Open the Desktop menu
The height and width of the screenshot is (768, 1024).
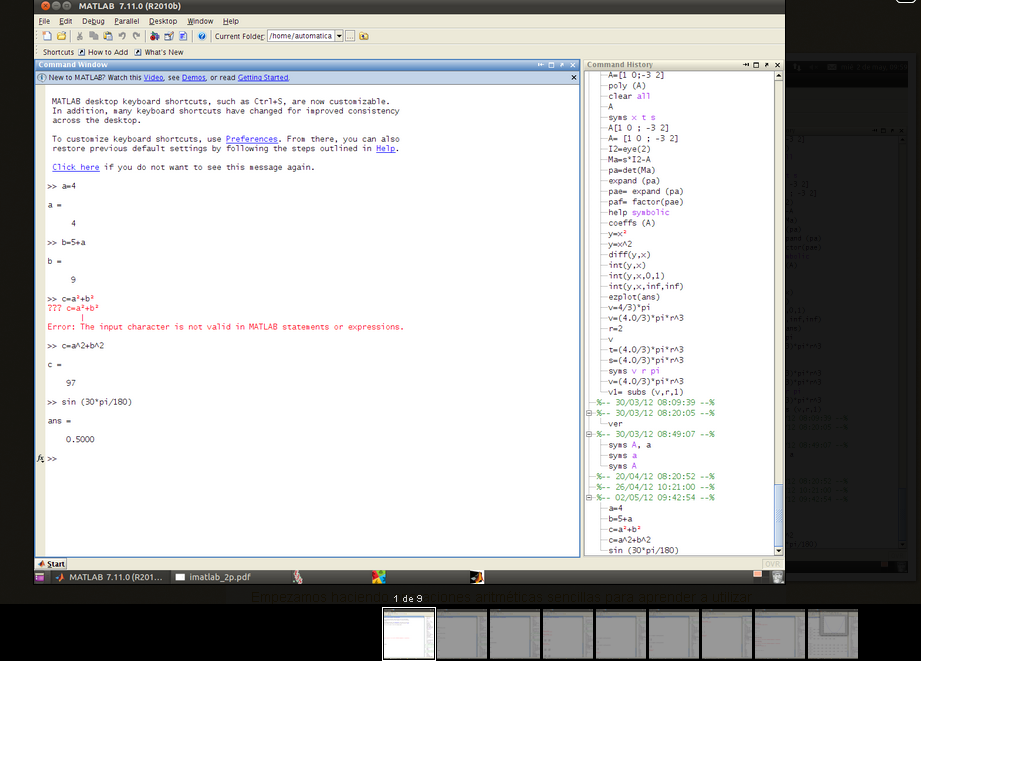click(x=163, y=21)
